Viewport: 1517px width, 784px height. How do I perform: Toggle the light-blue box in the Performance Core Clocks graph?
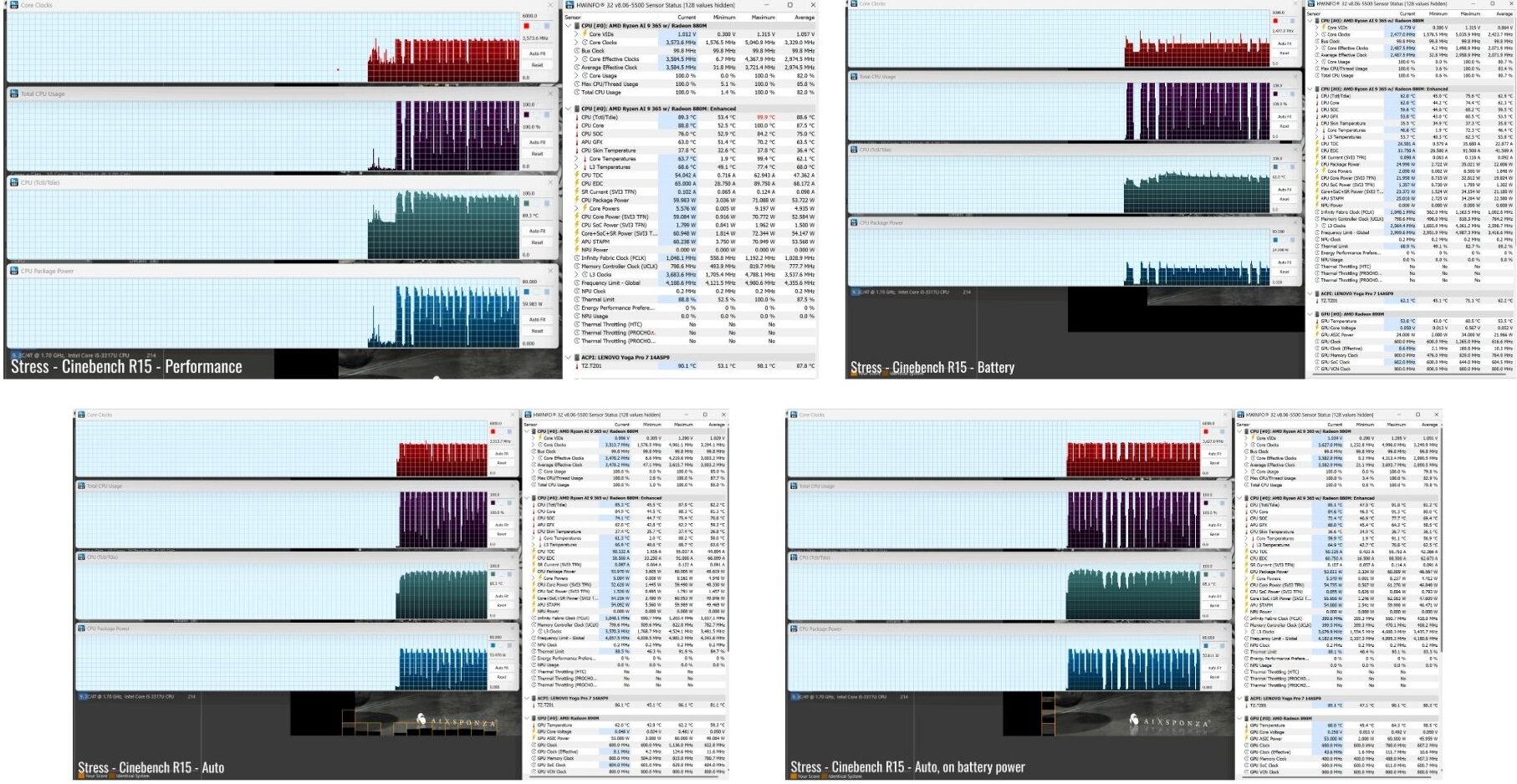(548, 26)
